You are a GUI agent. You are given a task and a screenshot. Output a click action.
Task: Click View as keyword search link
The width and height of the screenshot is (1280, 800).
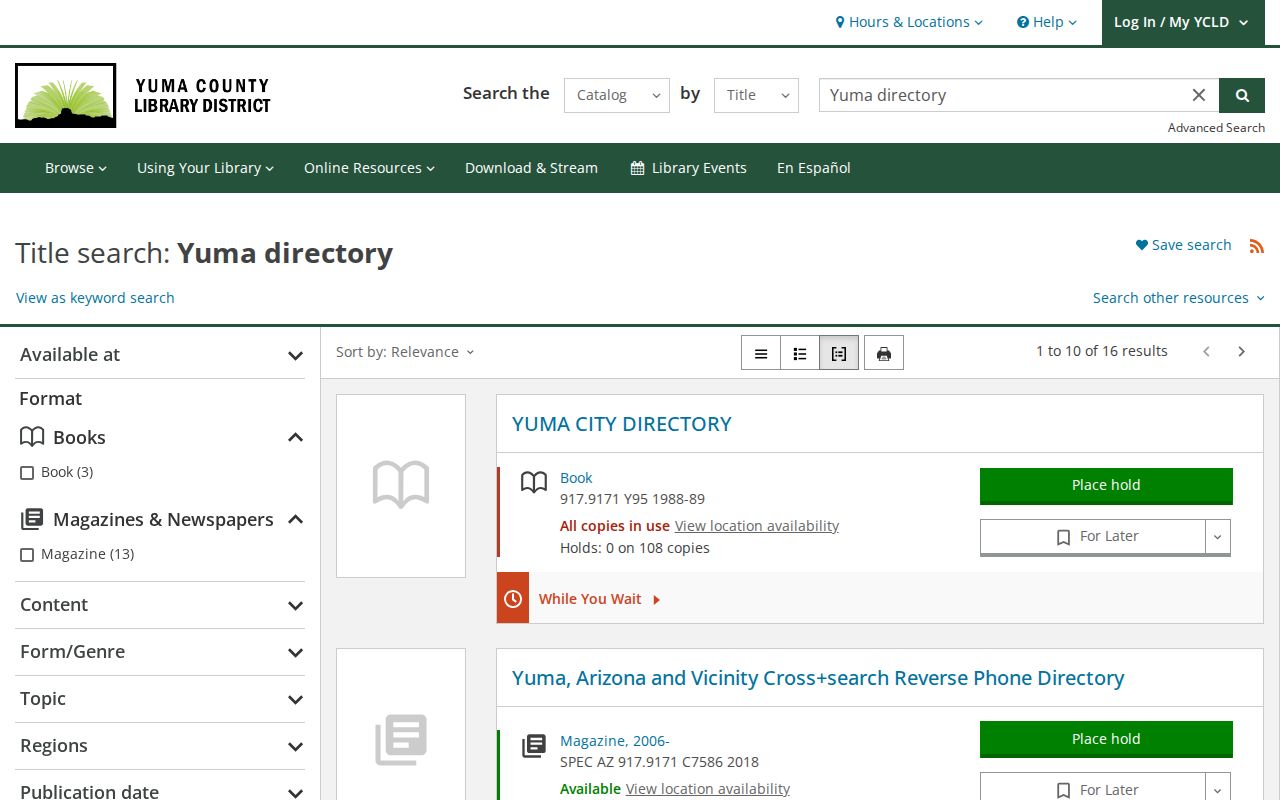95,298
